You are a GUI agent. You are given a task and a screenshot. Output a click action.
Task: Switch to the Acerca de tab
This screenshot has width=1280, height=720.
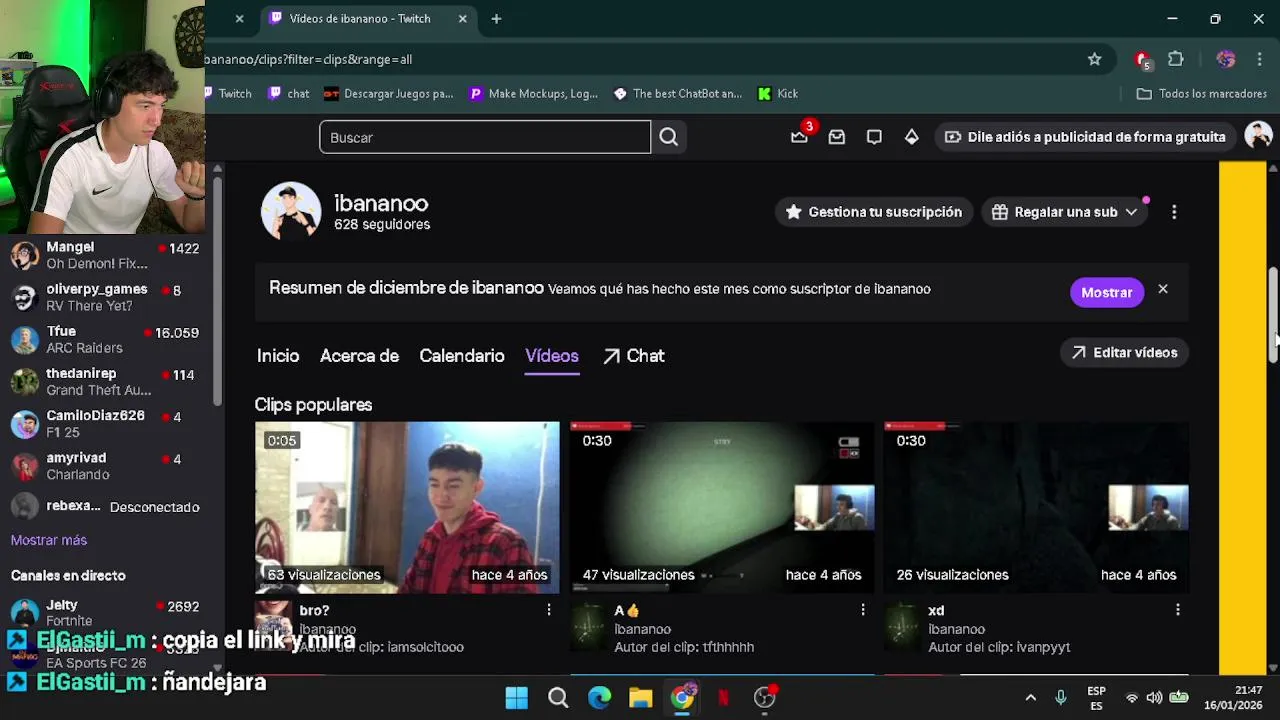359,356
